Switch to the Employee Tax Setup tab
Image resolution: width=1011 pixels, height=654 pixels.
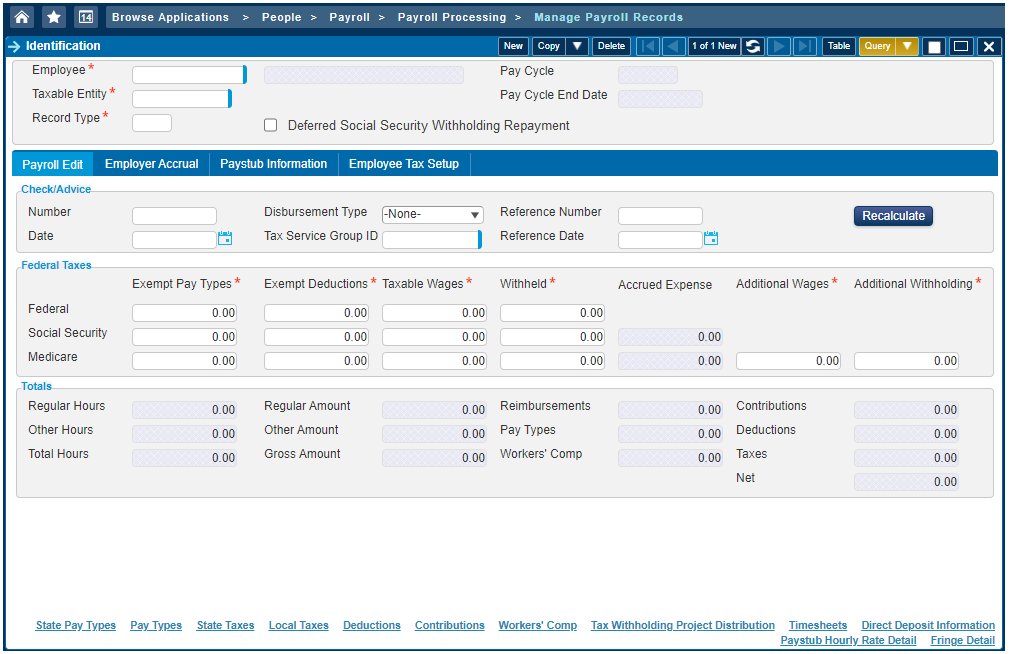tap(403, 164)
